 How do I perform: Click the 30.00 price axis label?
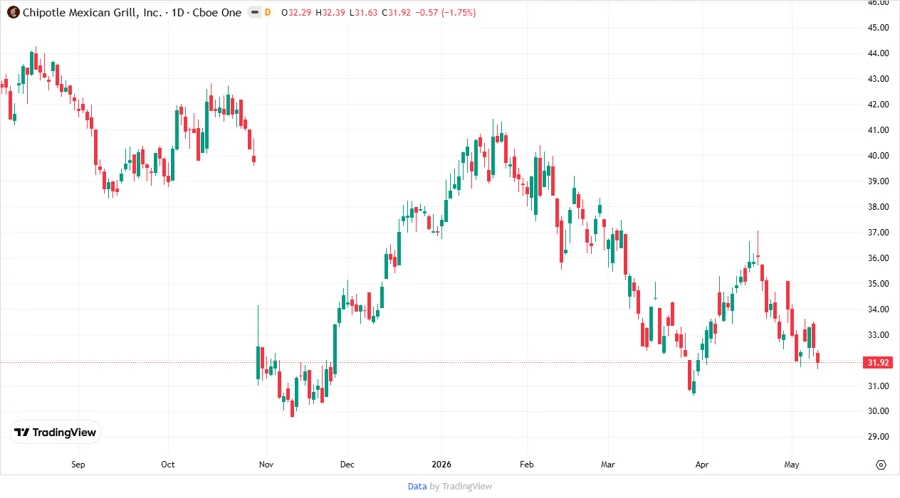click(878, 411)
